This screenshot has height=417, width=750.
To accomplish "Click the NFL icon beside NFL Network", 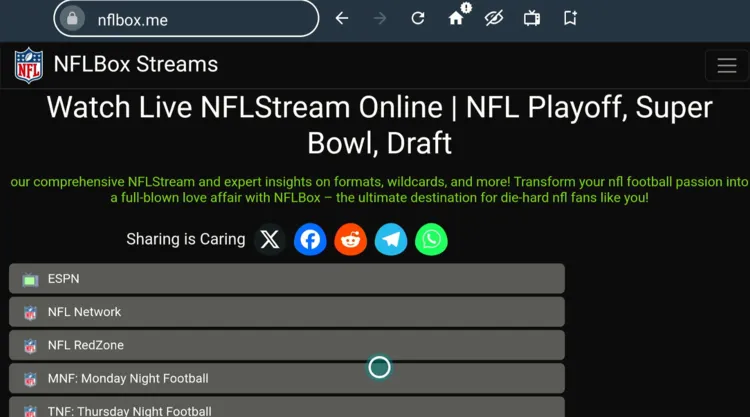I will [x=30, y=313].
